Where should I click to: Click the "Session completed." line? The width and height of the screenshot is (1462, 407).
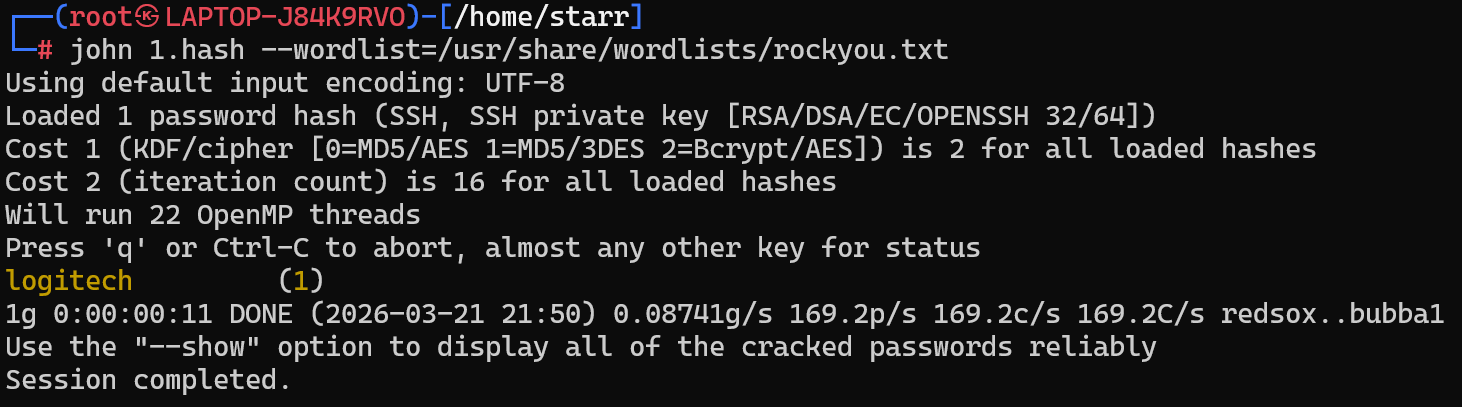pyautogui.click(x=149, y=380)
